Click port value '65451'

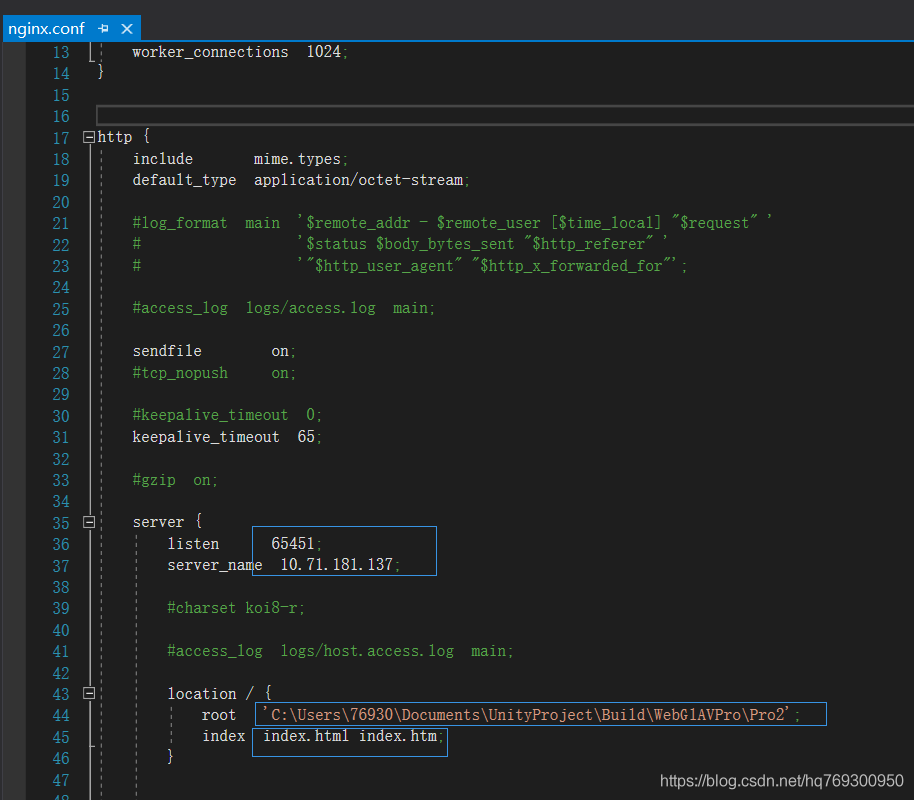tap(293, 543)
